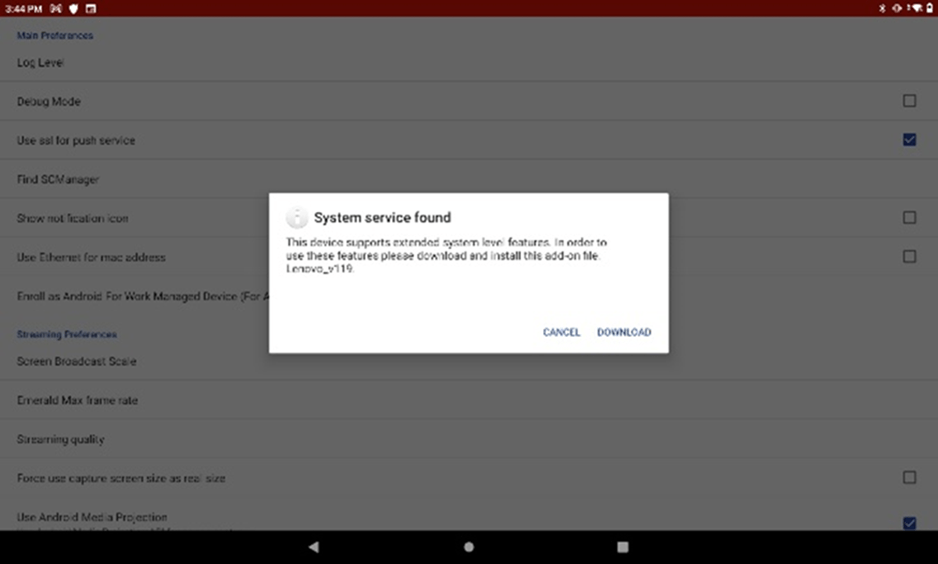Tap the shield icon in status bar

73,8
